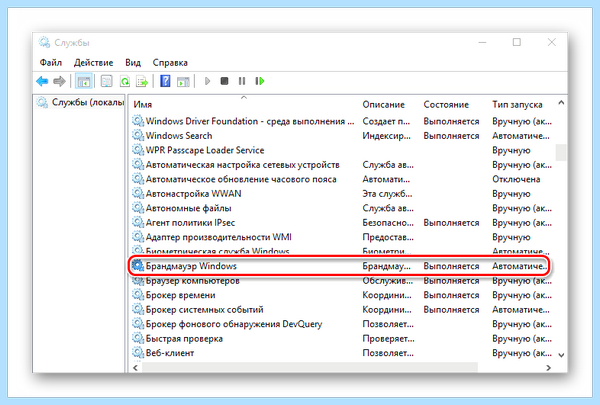Select the Быстрая проверка service

341,339
